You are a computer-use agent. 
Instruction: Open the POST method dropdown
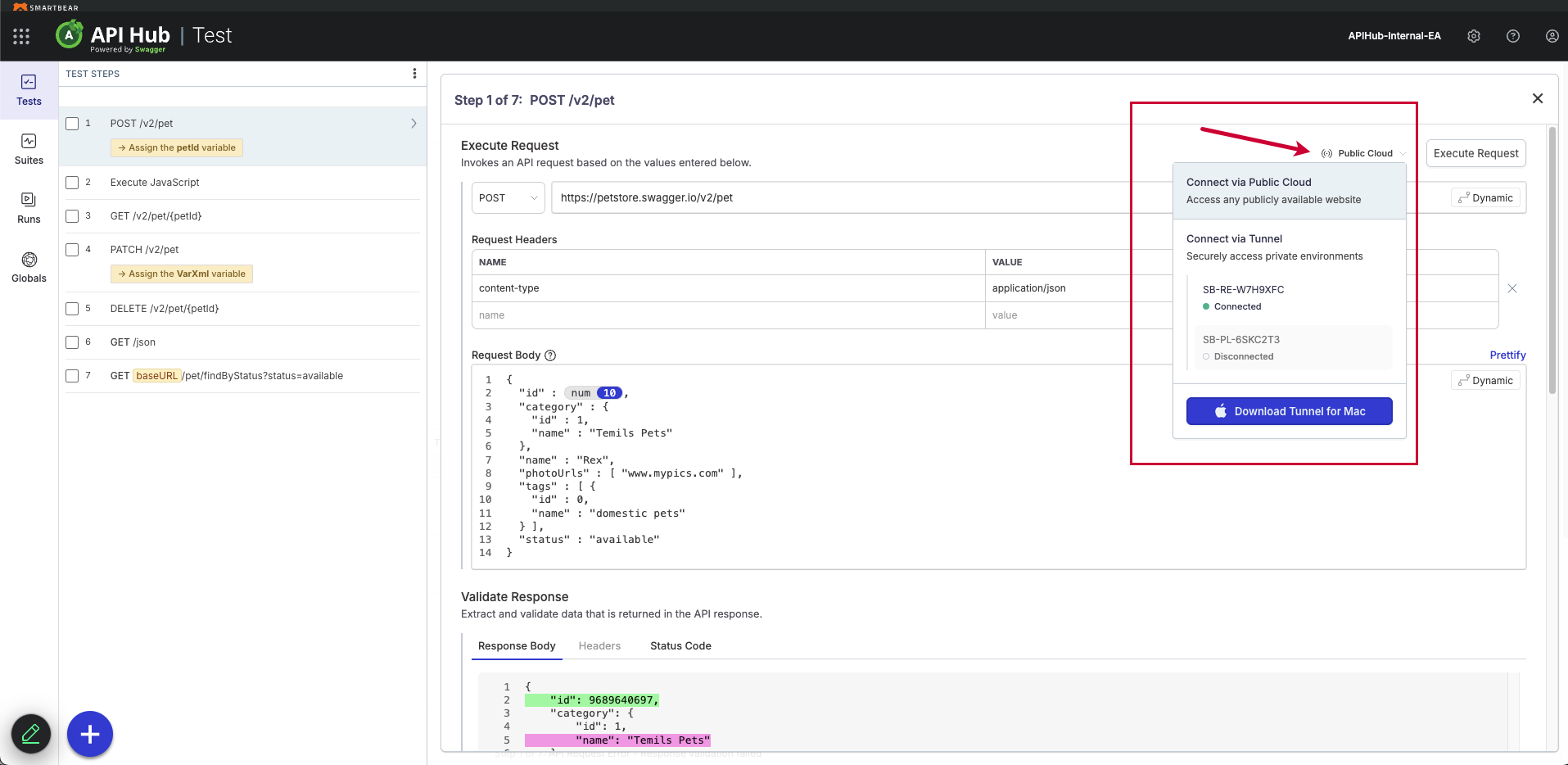pos(508,198)
